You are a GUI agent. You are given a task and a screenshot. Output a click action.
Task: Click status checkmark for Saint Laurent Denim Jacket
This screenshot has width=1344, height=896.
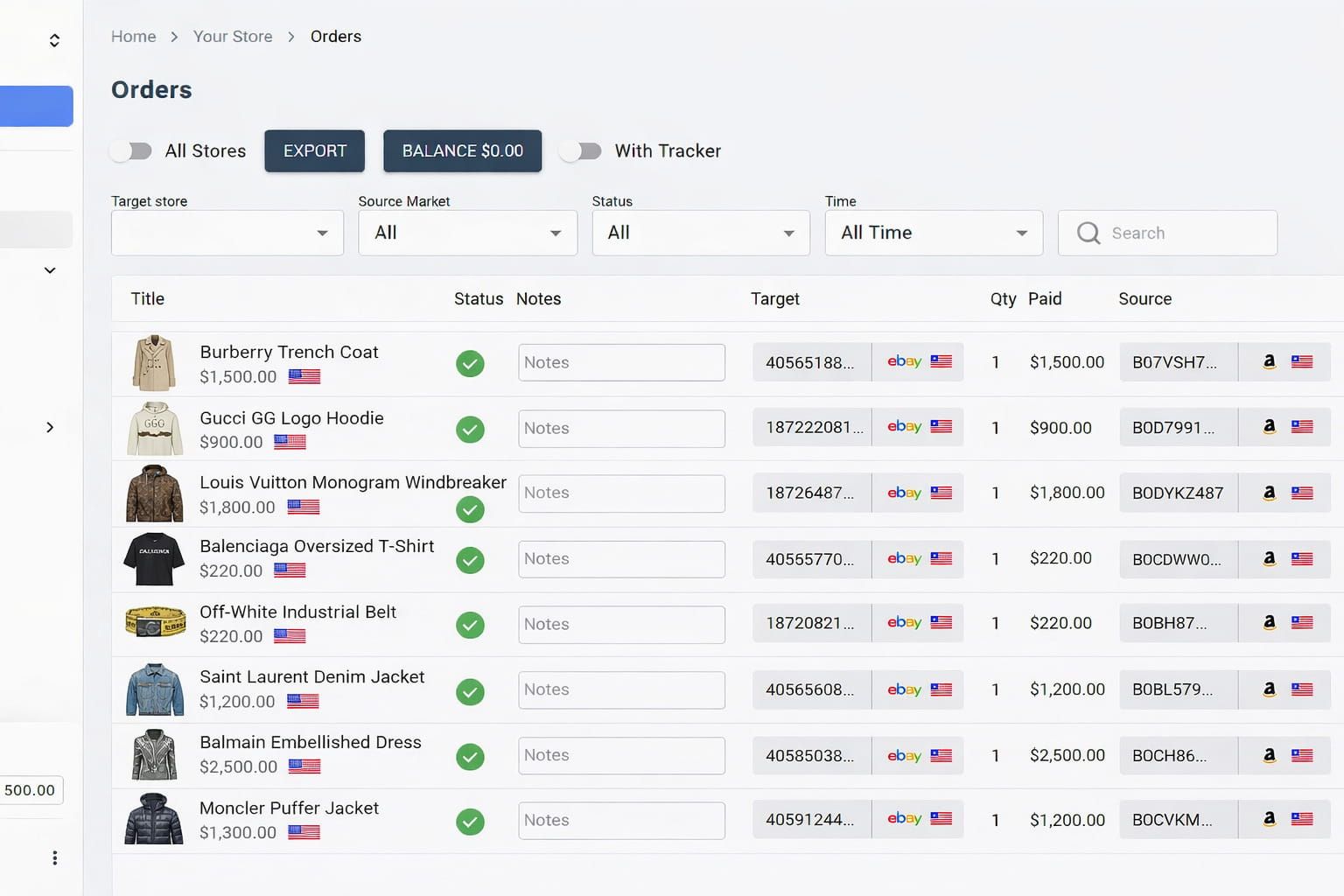(470, 692)
